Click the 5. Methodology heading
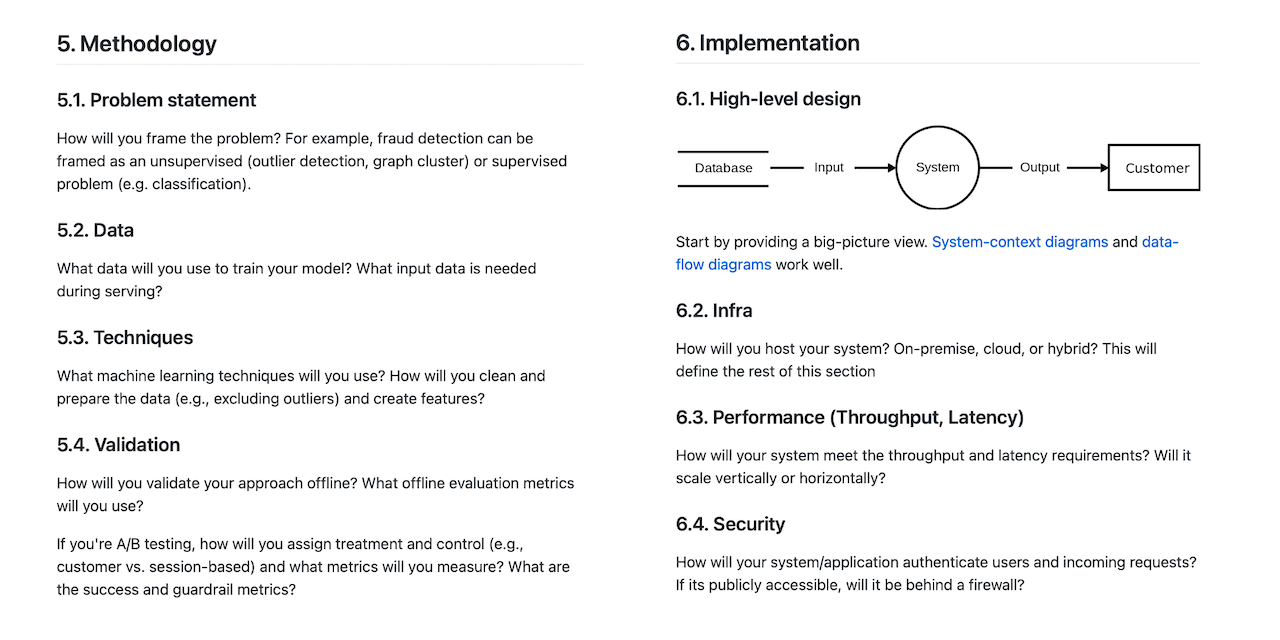 [136, 44]
